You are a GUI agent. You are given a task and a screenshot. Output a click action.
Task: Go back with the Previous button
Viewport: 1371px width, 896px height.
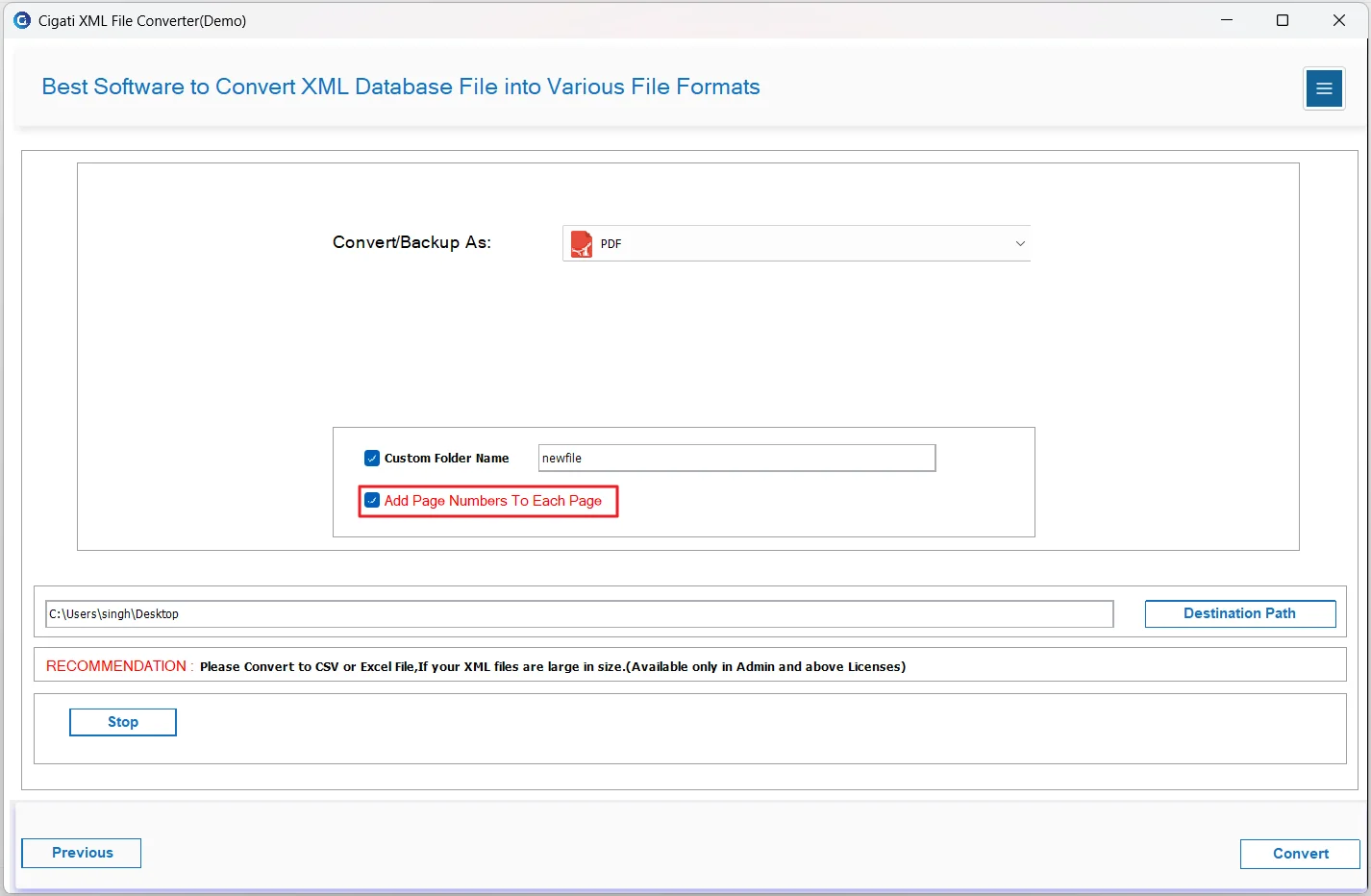point(82,853)
